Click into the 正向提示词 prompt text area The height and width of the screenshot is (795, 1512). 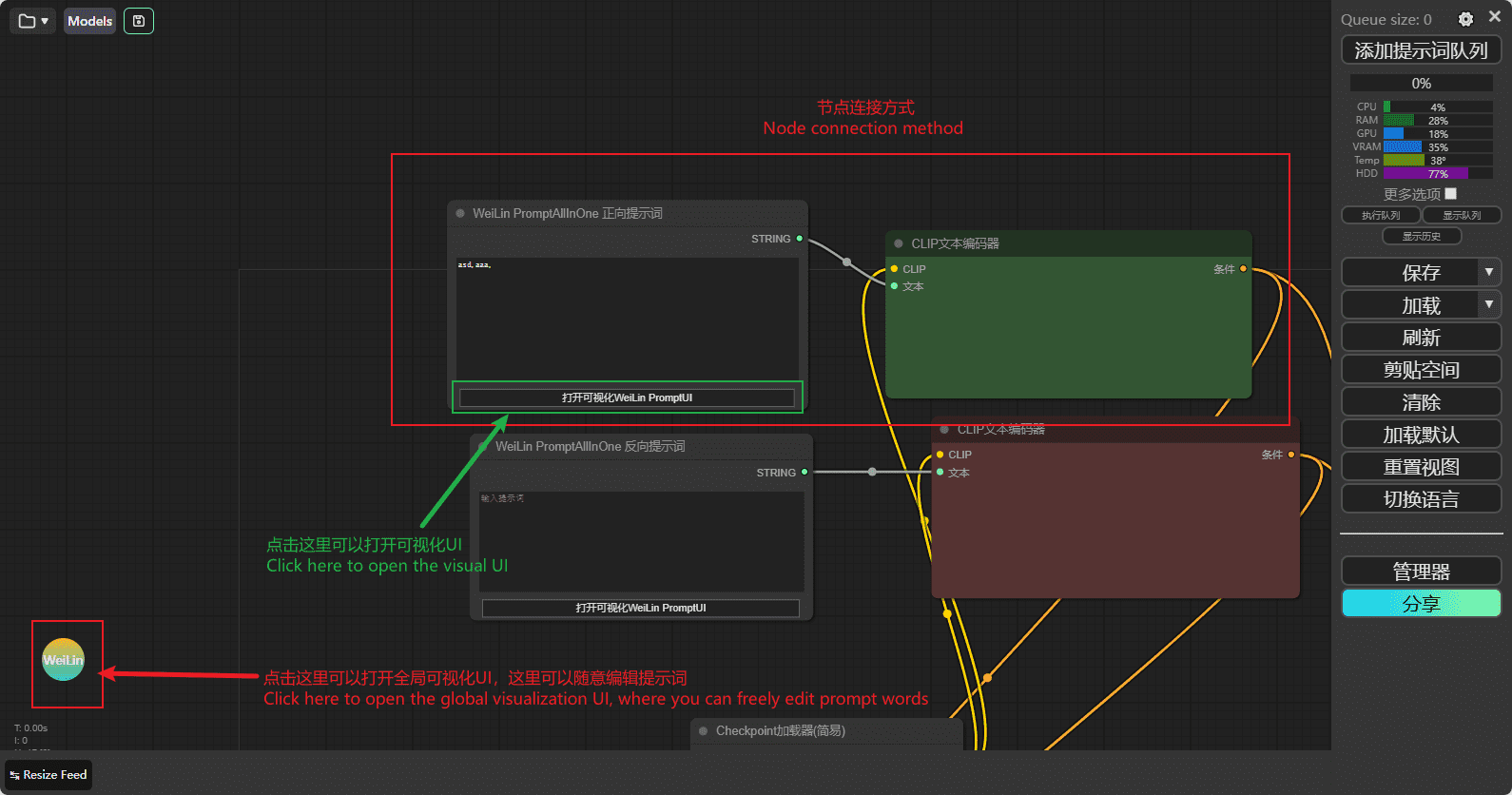tap(627, 318)
